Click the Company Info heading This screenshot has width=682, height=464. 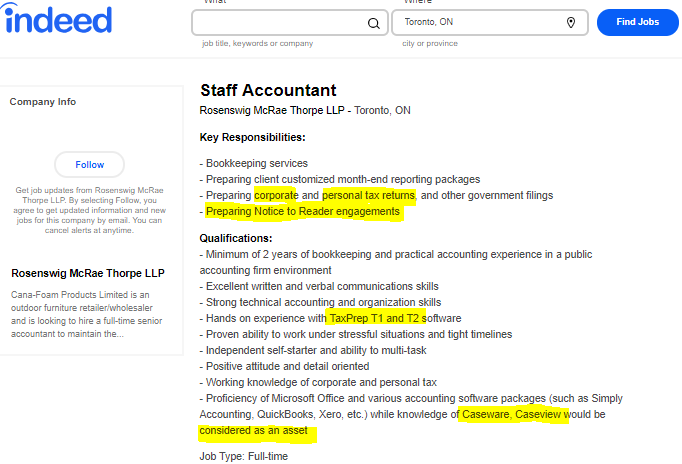(43, 102)
